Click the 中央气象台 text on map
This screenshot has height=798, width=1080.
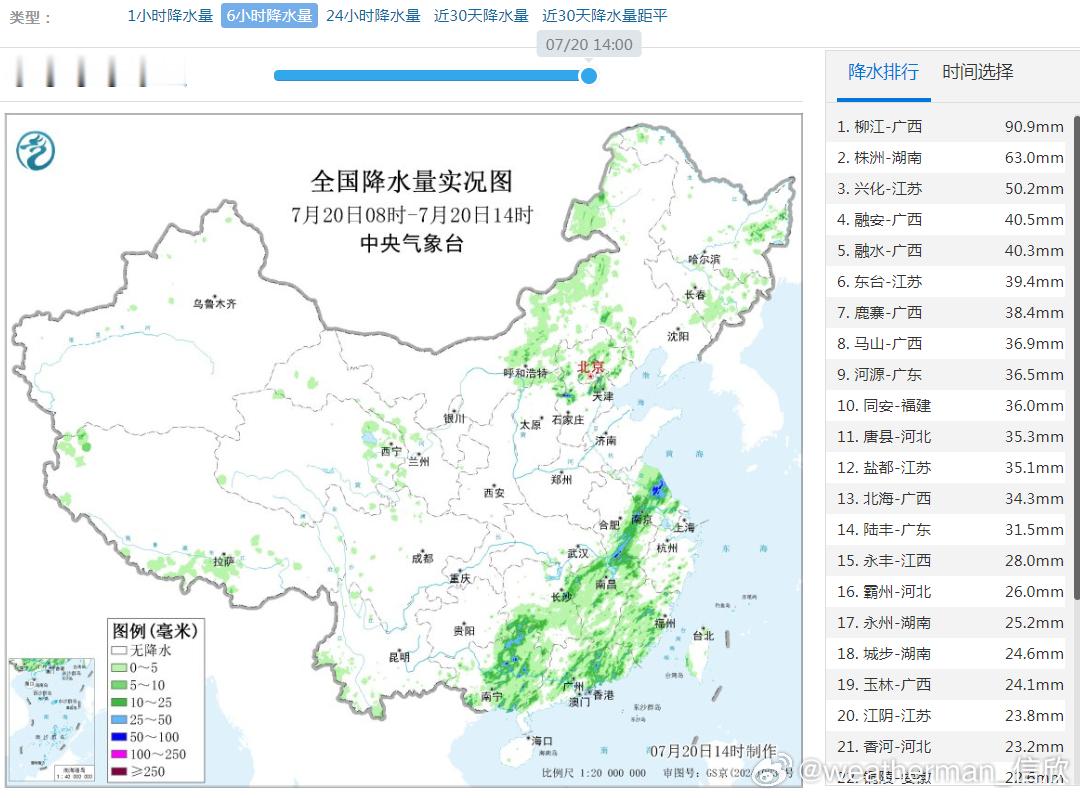point(411,244)
